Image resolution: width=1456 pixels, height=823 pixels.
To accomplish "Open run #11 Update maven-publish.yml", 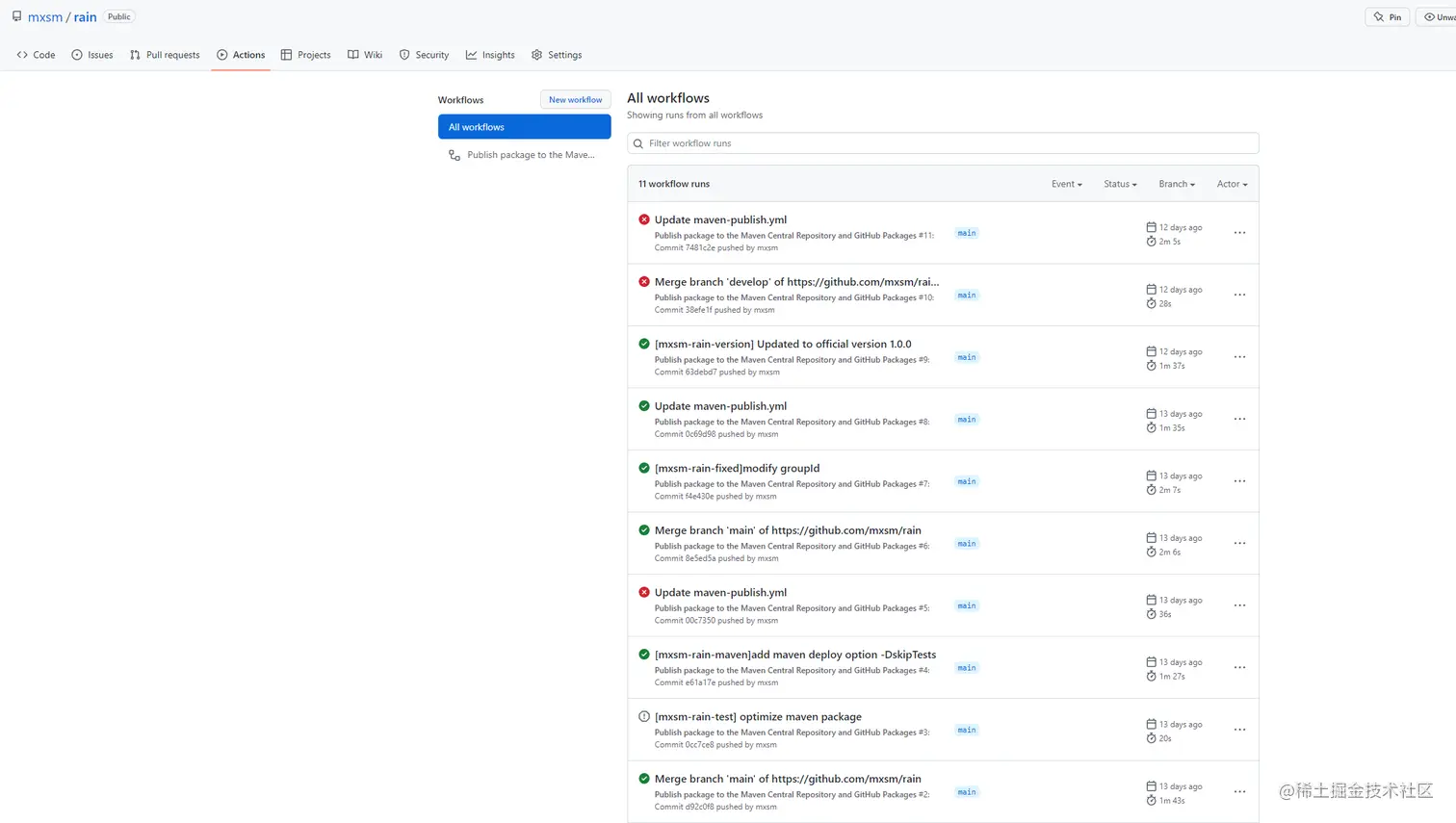I will [x=720, y=219].
